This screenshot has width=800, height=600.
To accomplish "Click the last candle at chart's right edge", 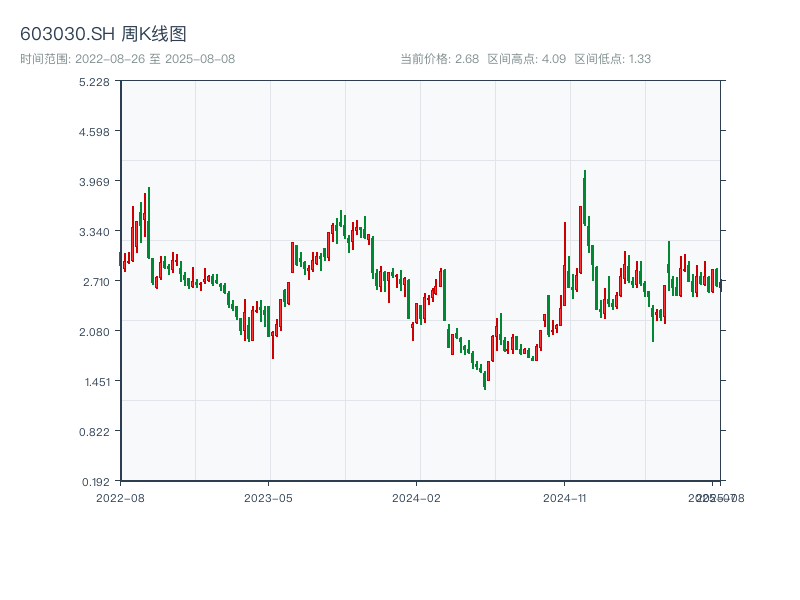I will tap(721, 286).
